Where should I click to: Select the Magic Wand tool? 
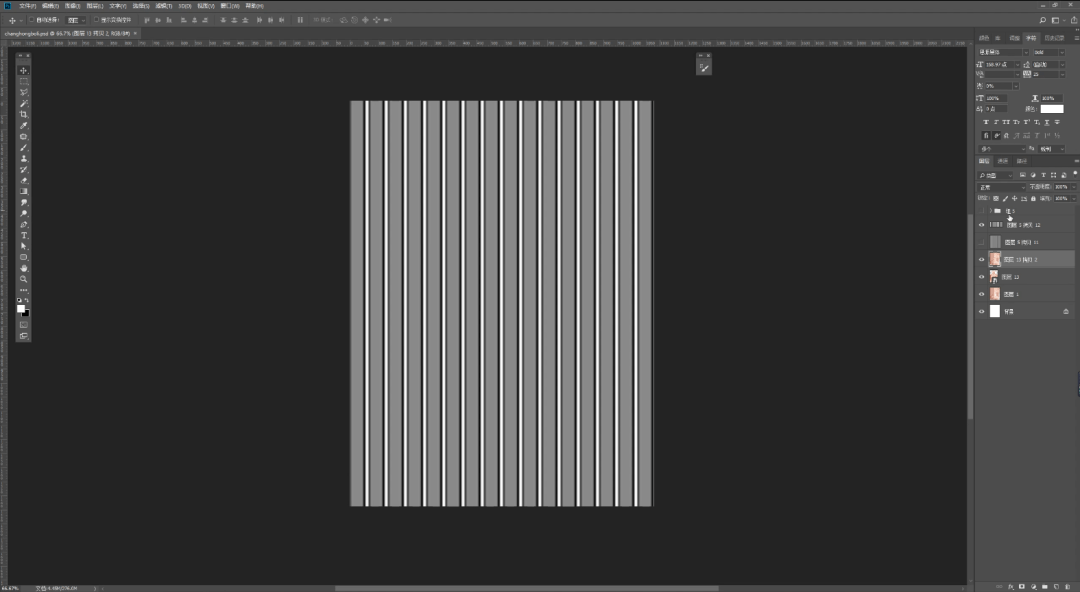click(24, 103)
